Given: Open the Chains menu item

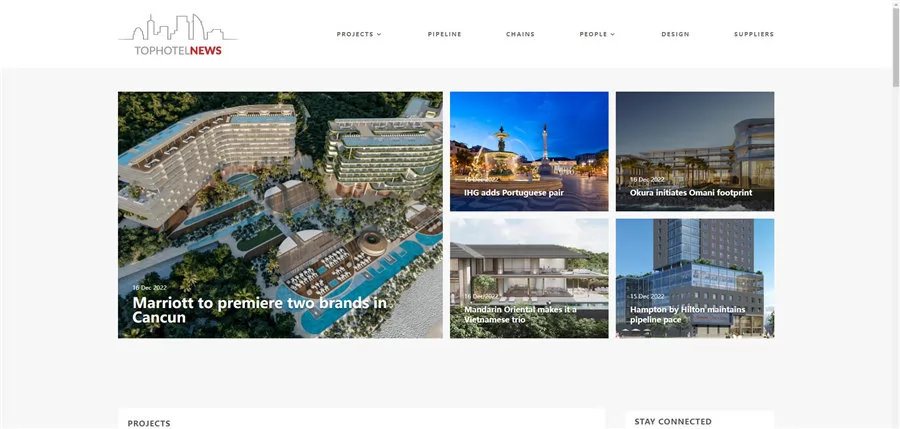Looking at the screenshot, I should 520,34.
